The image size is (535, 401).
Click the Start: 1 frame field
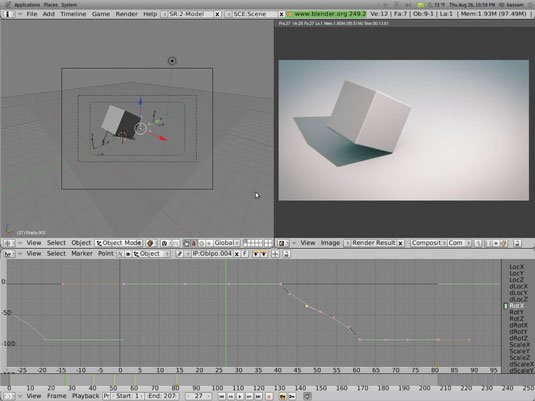pyautogui.click(x=128, y=396)
